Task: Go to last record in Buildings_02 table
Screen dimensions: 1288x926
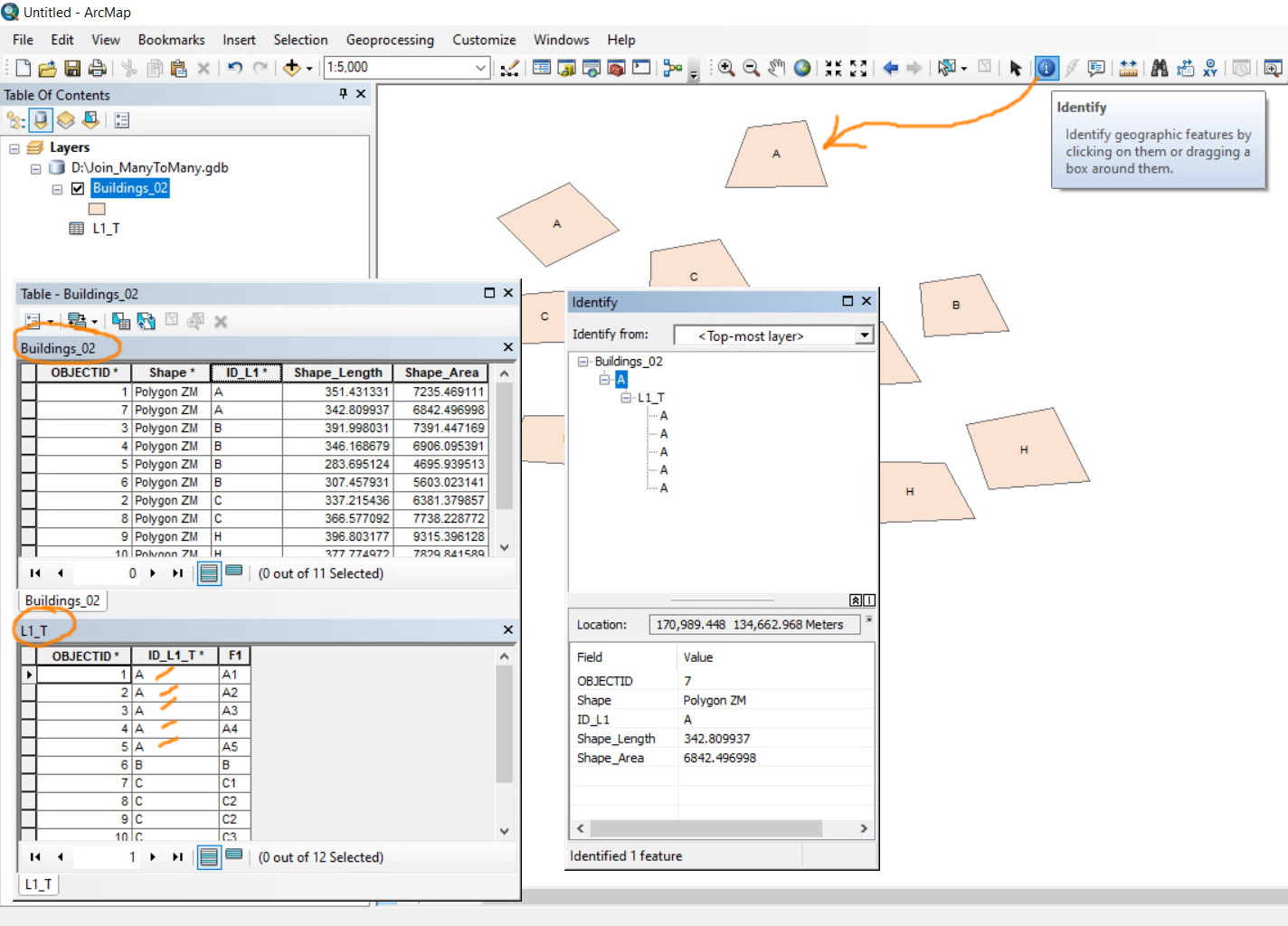Action: 177,573
